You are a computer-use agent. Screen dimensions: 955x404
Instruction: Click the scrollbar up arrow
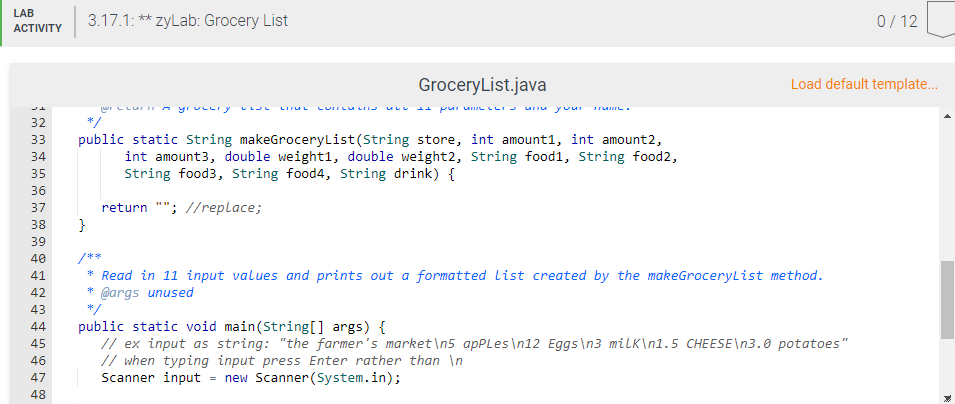(948, 115)
